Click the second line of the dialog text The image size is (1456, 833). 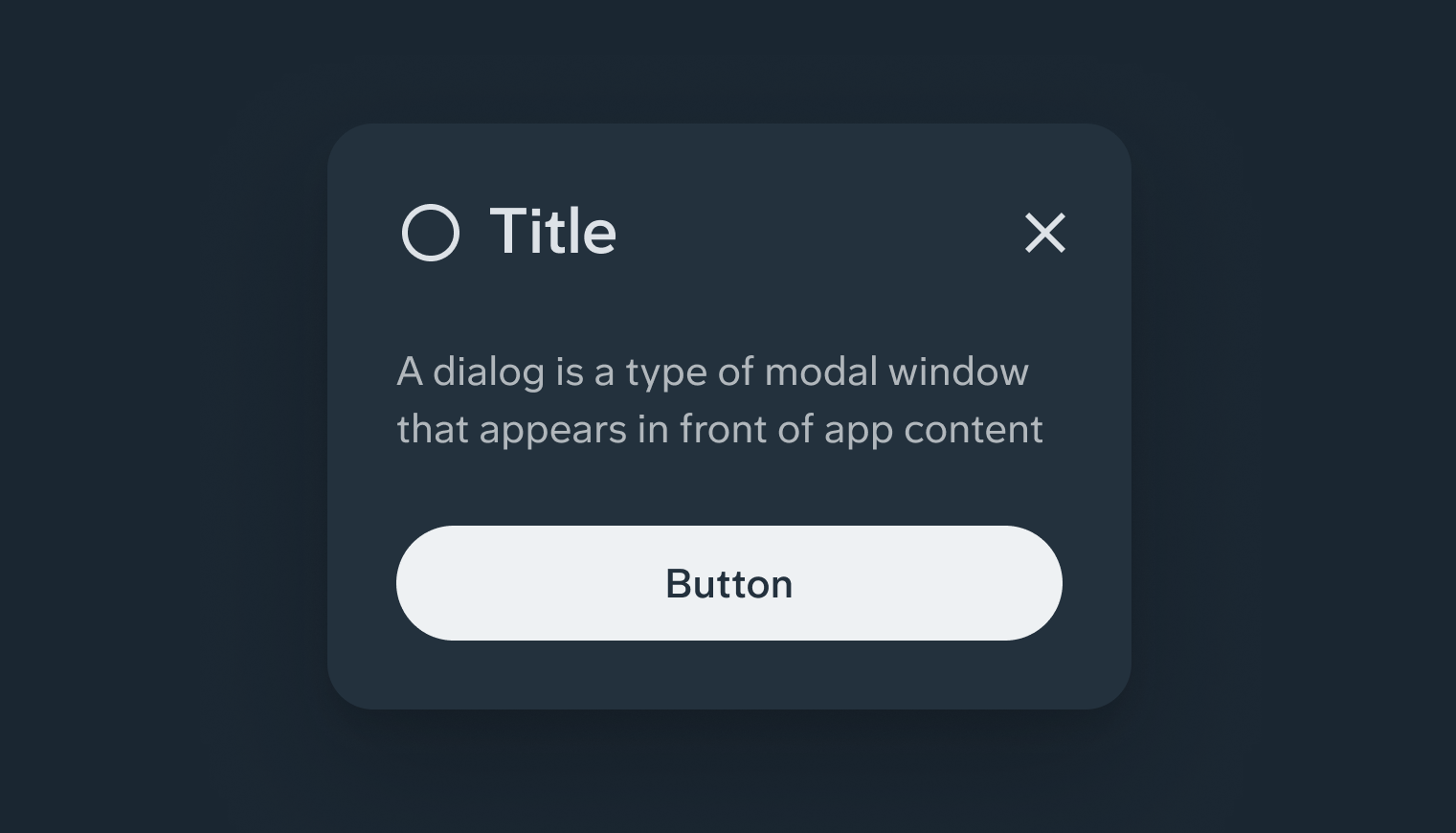coord(720,428)
